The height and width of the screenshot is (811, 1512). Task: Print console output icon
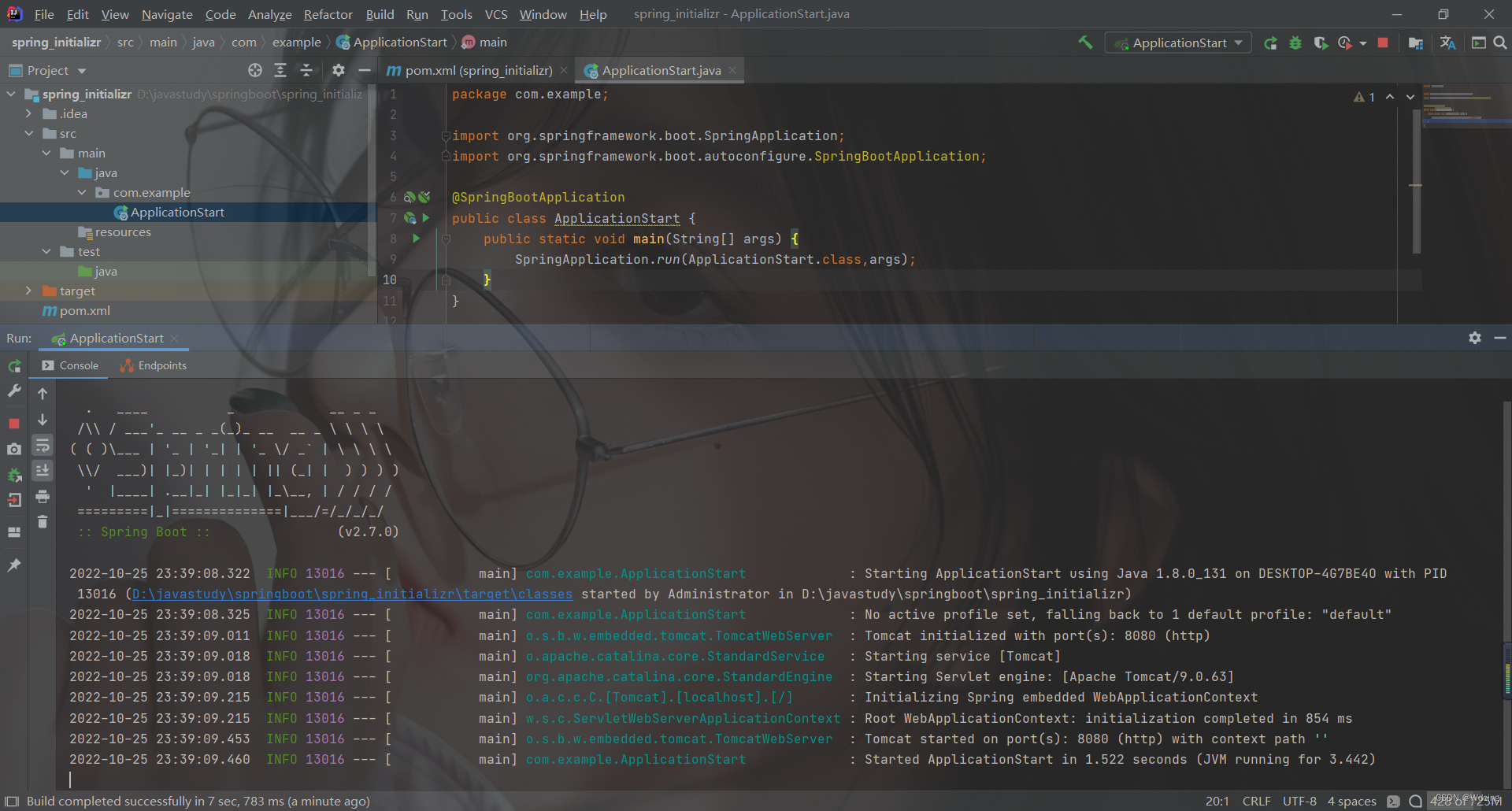(x=43, y=496)
